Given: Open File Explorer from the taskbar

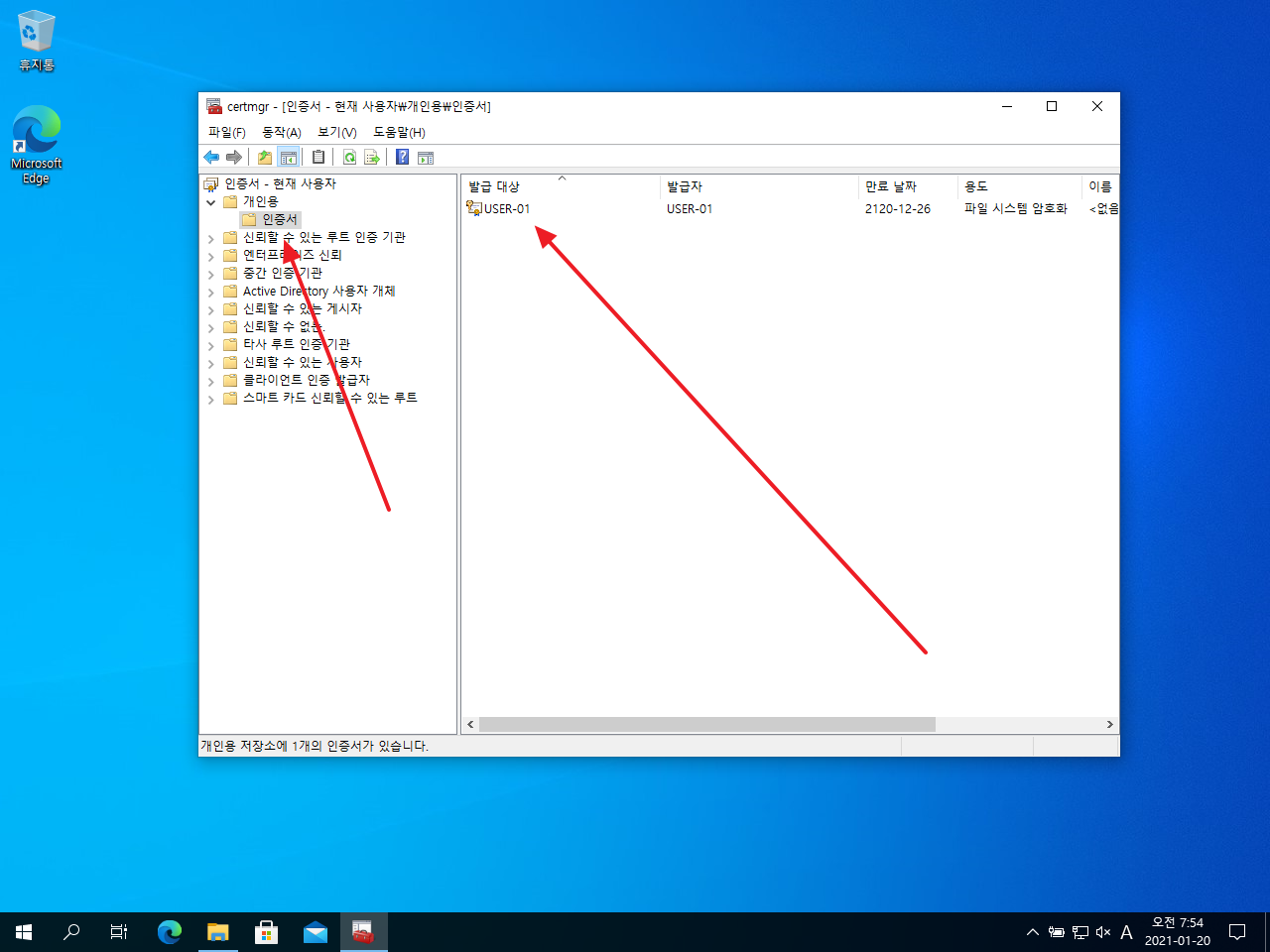Looking at the screenshot, I should (x=217, y=932).
